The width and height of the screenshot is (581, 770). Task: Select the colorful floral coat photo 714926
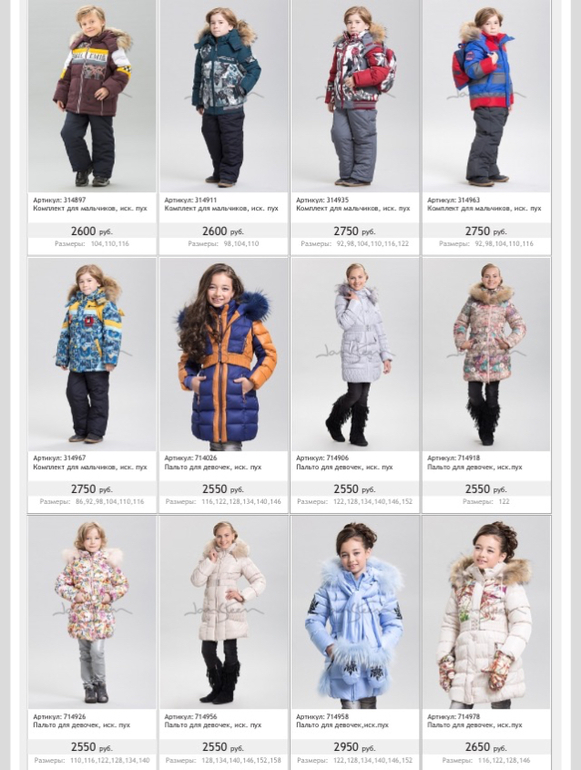point(92,613)
